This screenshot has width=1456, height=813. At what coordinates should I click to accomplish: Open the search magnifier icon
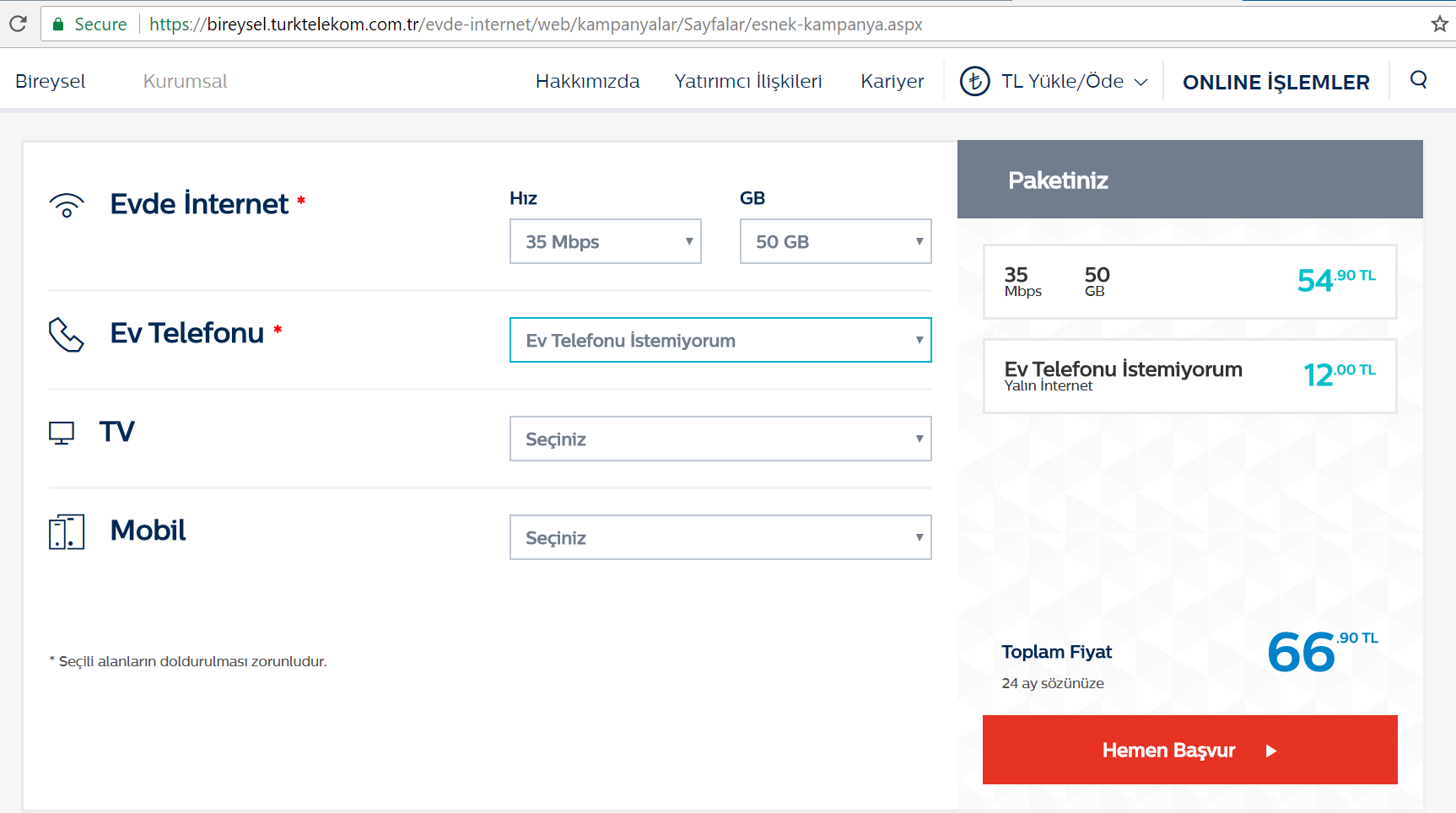click(x=1419, y=80)
